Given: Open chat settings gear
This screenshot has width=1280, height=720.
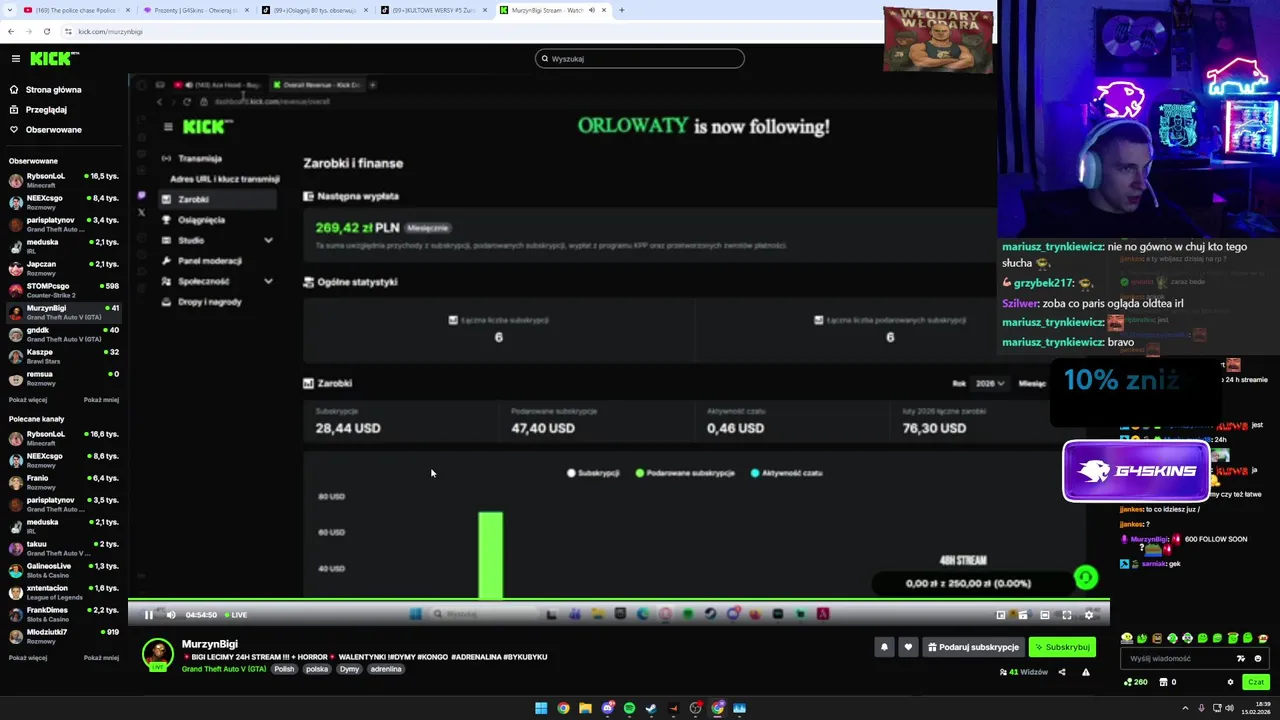Looking at the screenshot, I should coord(1230,682).
